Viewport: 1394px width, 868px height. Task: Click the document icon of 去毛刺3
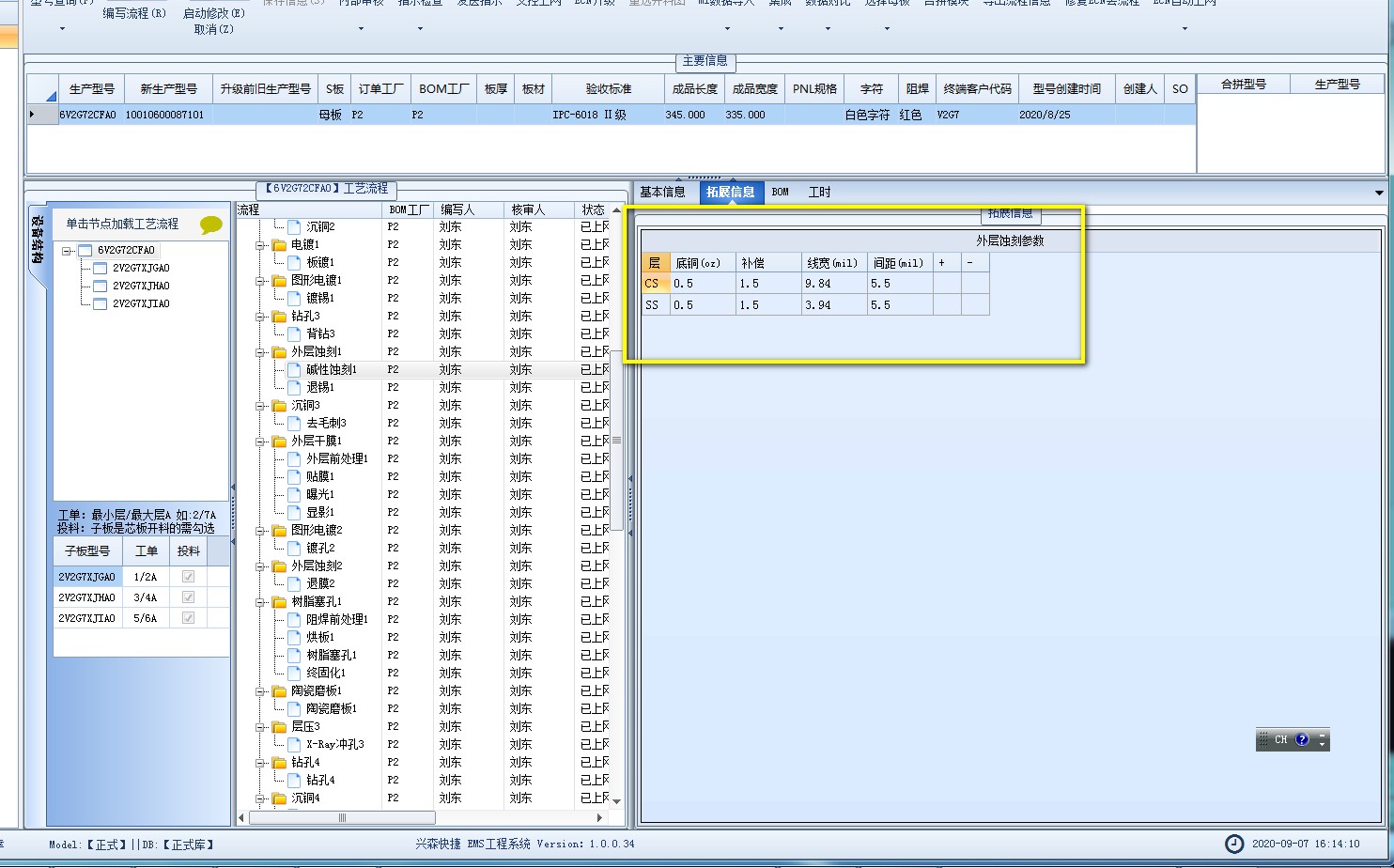click(294, 423)
